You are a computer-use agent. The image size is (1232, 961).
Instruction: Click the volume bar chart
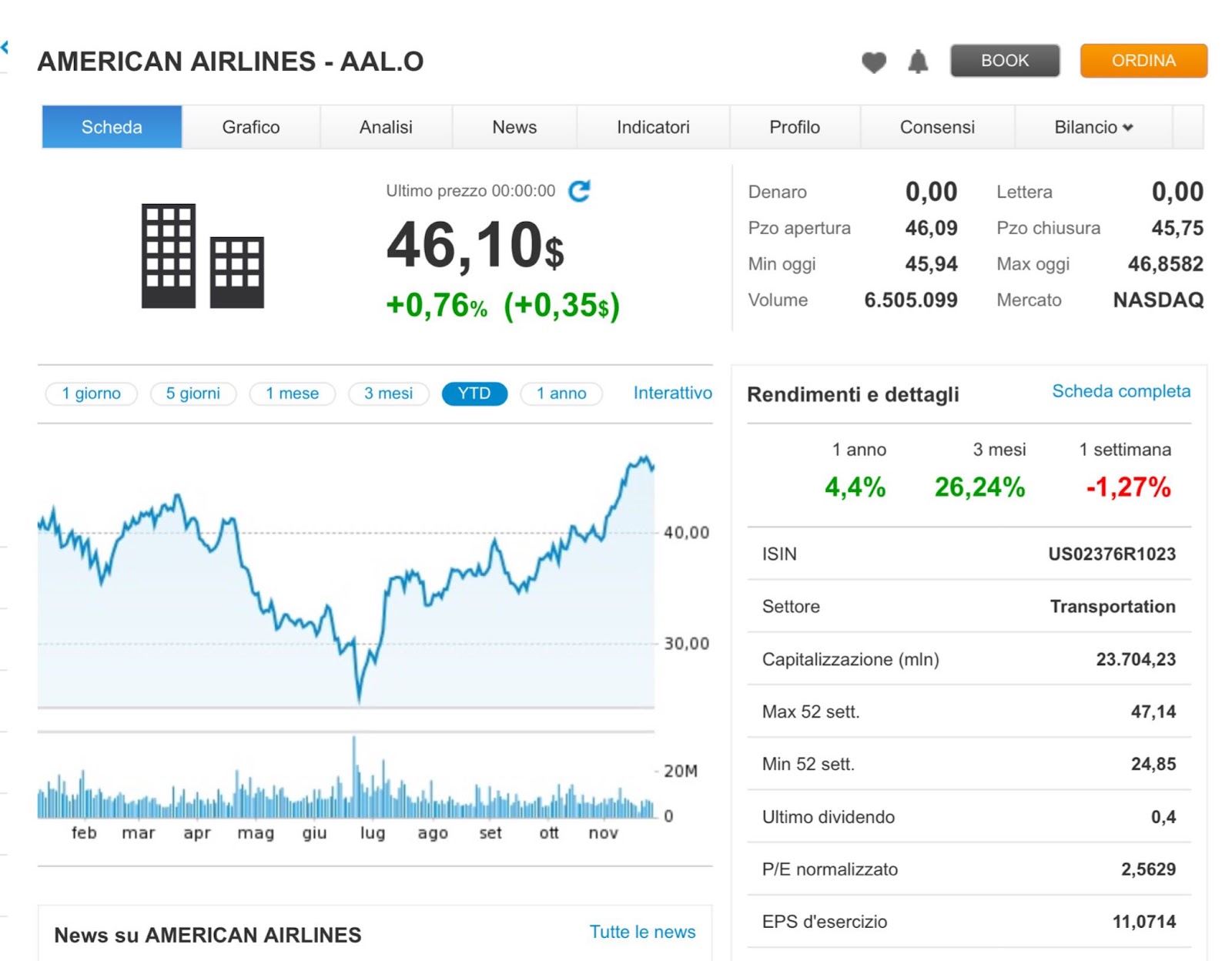pyautogui.click(x=346, y=778)
